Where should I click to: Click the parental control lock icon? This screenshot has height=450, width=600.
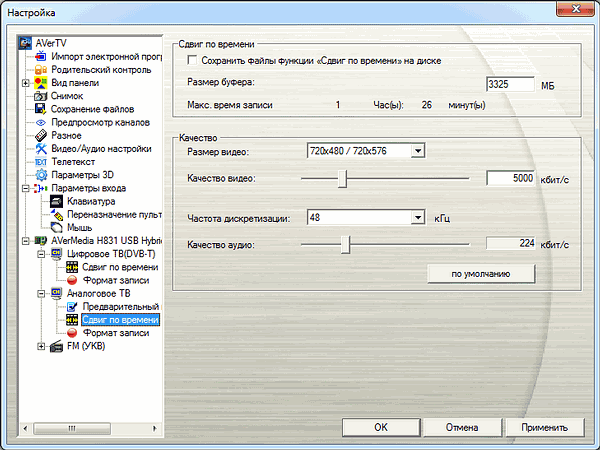click(x=41, y=70)
